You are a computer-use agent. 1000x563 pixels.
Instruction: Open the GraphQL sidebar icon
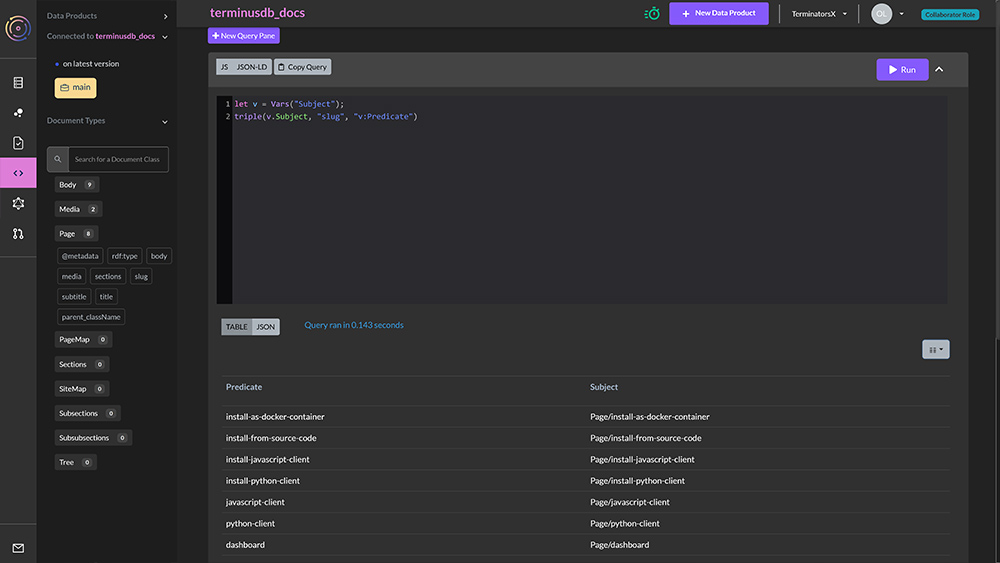click(18, 203)
